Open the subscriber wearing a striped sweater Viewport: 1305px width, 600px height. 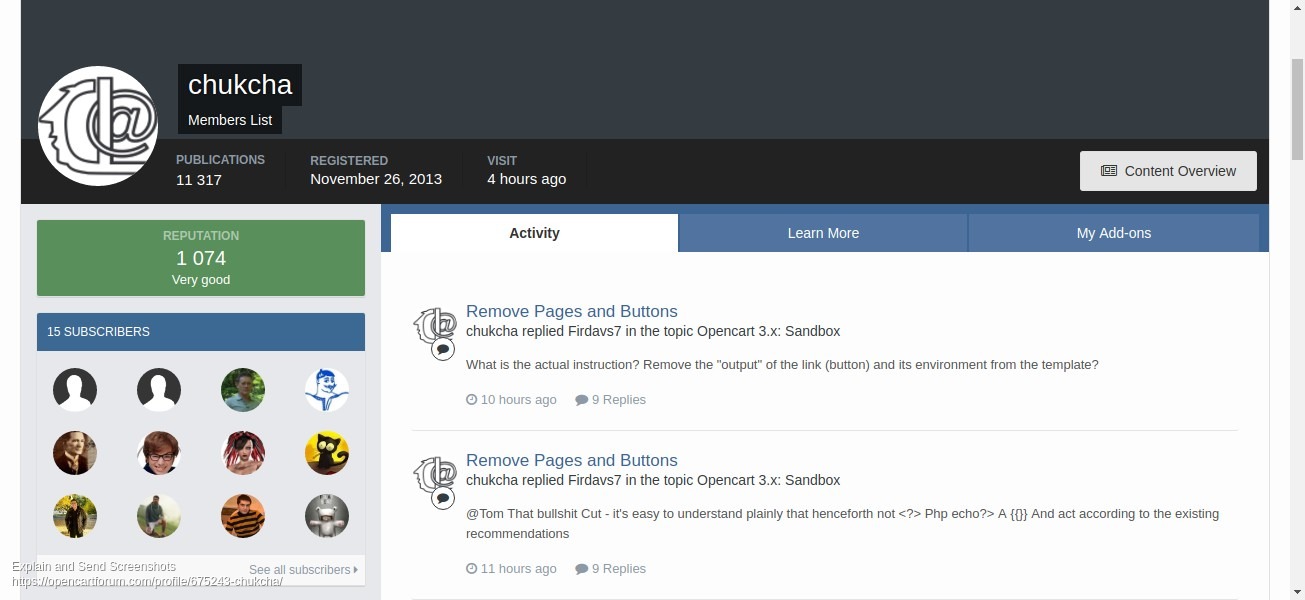[243, 516]
